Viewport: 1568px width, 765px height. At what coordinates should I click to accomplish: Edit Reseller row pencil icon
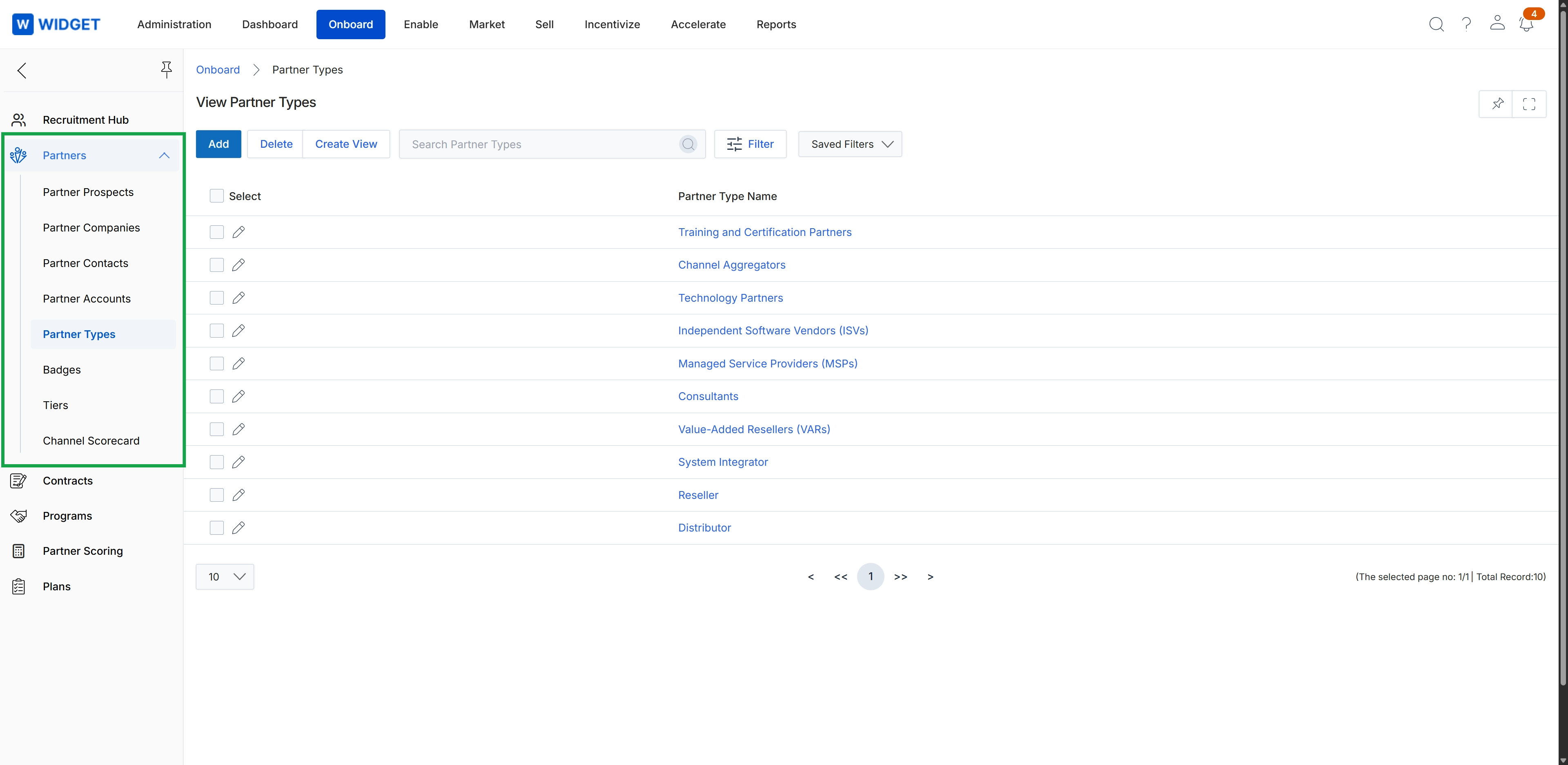coord(238,495)
